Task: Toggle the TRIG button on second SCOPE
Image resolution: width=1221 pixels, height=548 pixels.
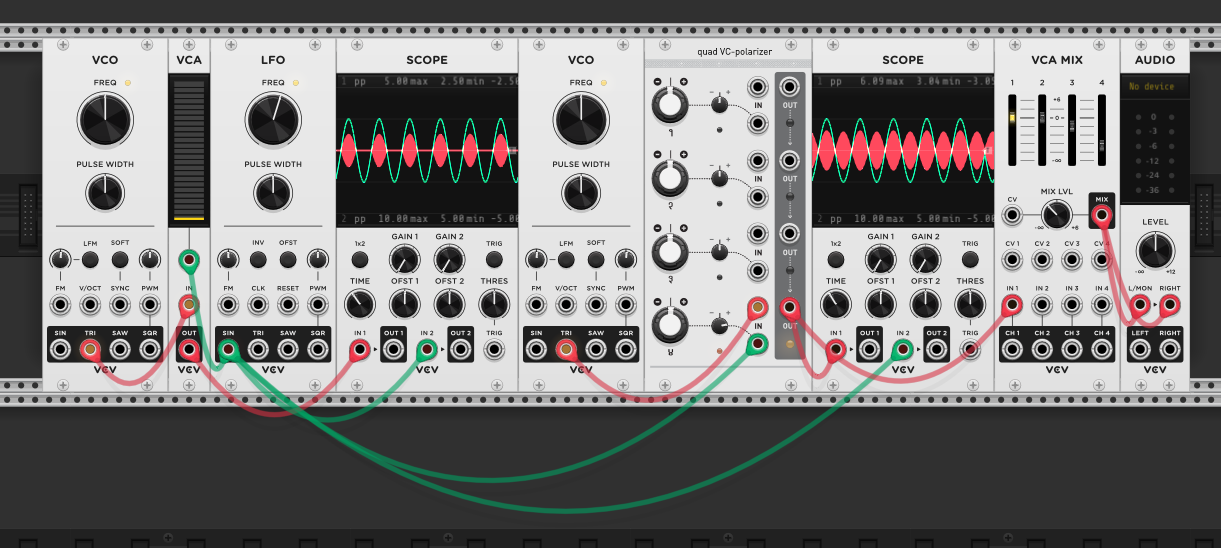Action: tap(971, 260)
